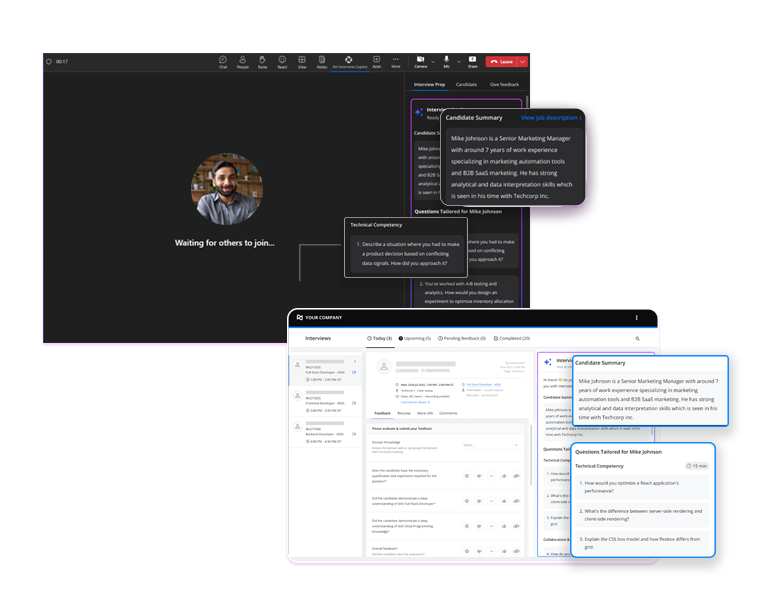
Task: Share screen with the Share icon
Action: pyautogui.click(x=472, y=62)
